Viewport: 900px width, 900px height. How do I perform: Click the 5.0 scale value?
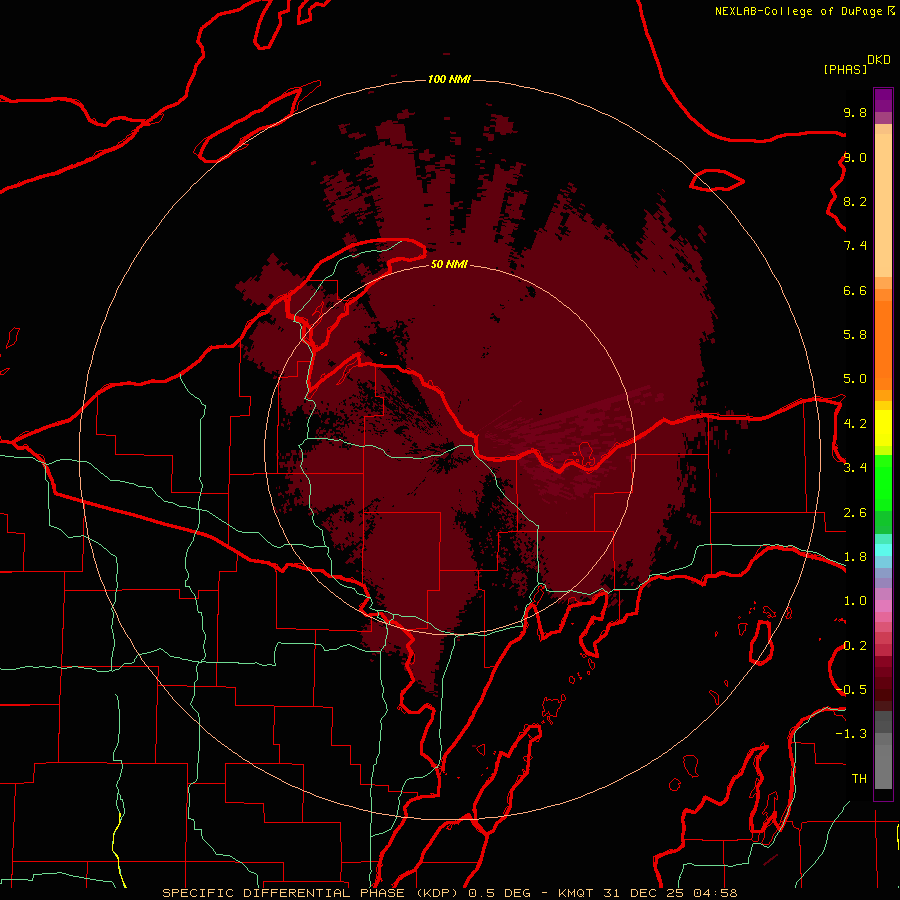pos(855,379)
